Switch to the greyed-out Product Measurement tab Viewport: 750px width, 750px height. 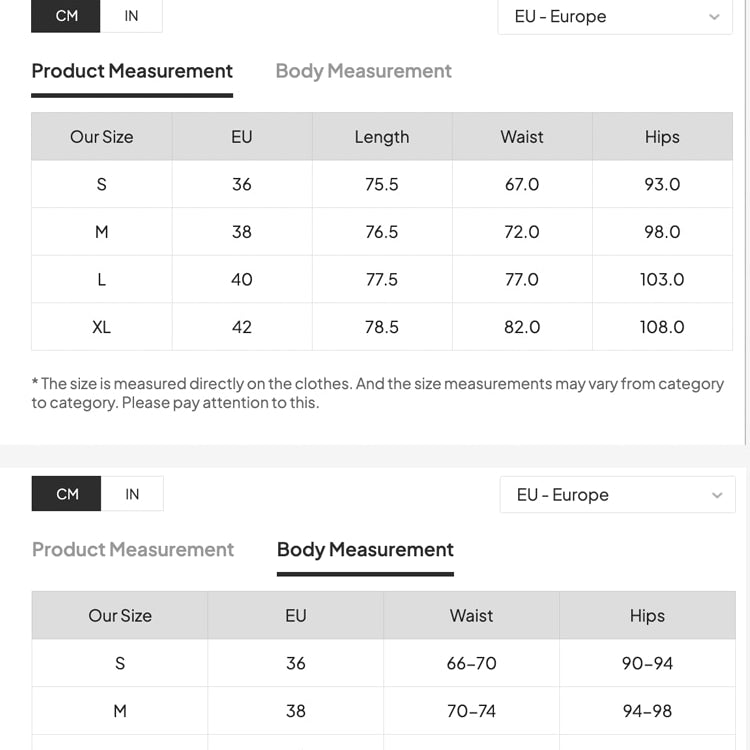tap(133, 549)
